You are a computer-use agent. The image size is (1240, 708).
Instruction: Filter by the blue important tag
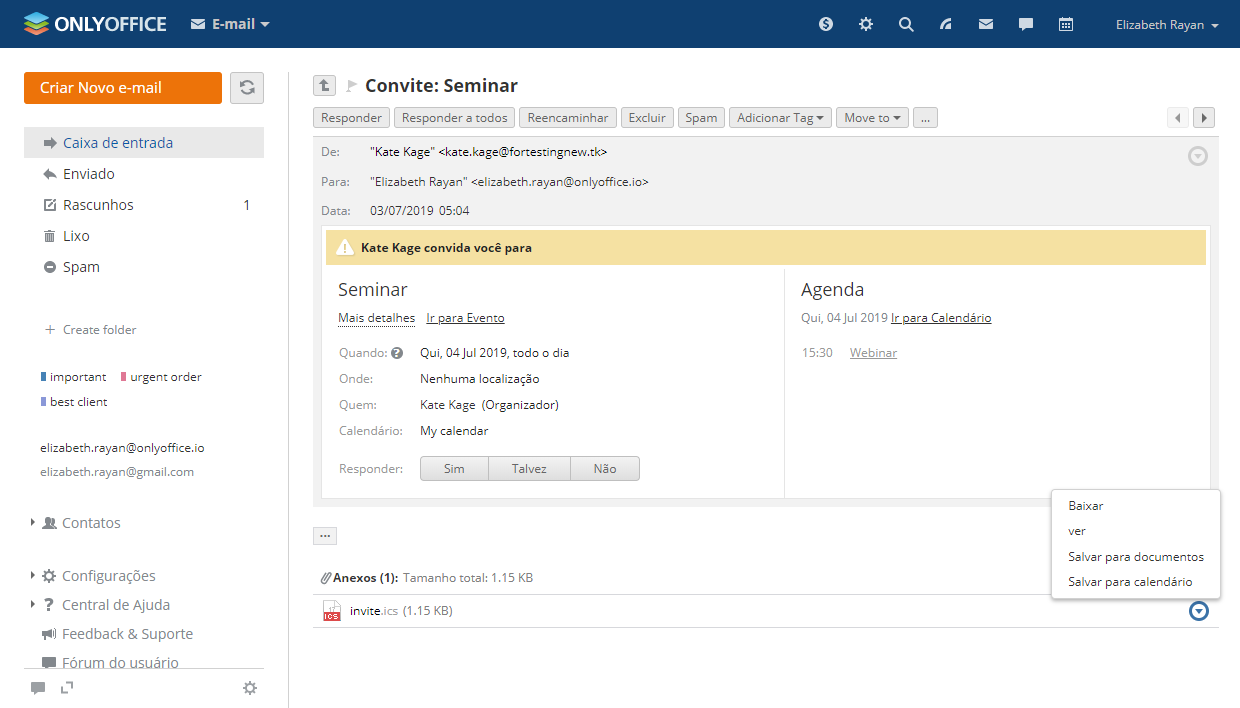pos(74,377)
